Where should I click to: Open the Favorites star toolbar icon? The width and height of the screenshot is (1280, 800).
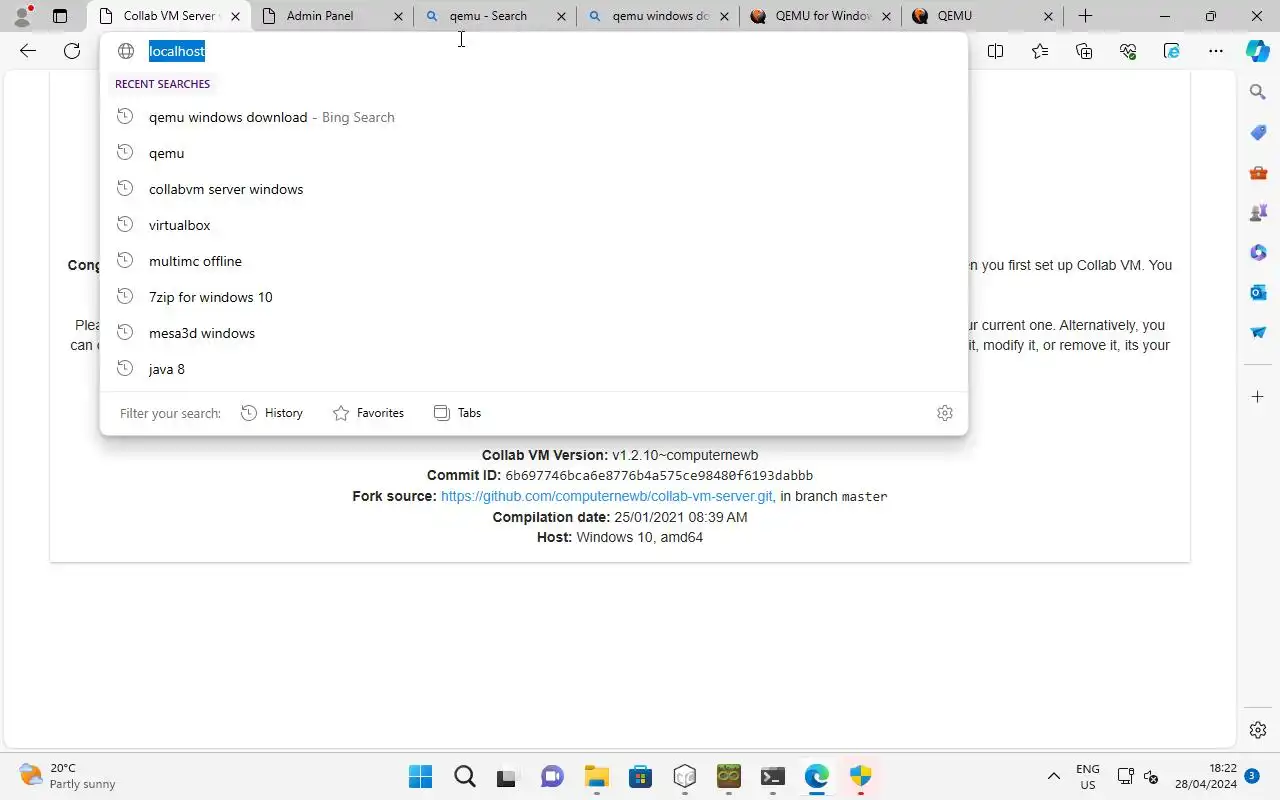[x=1040, y=51]
